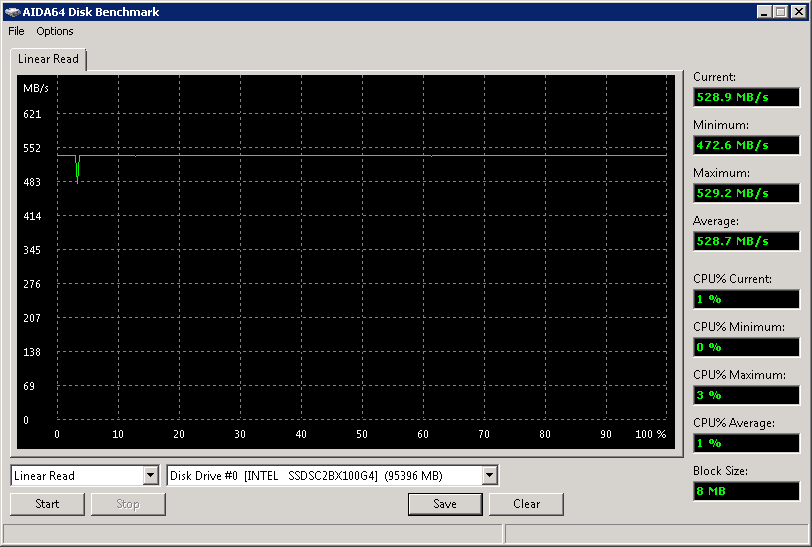Click the Average 528.7 MB/s readout
Image resolution: width=812 pixels, height=547 pixels.
(746, 241)
